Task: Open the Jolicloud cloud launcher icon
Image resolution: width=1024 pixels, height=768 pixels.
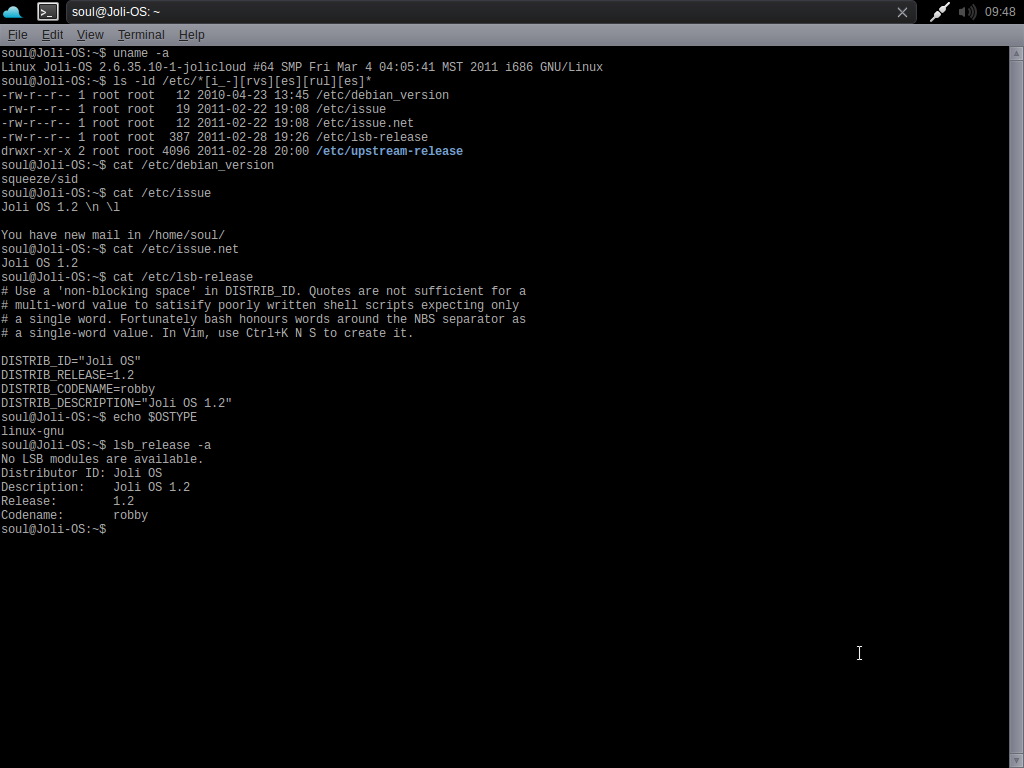Action: [x=12, y=12]
